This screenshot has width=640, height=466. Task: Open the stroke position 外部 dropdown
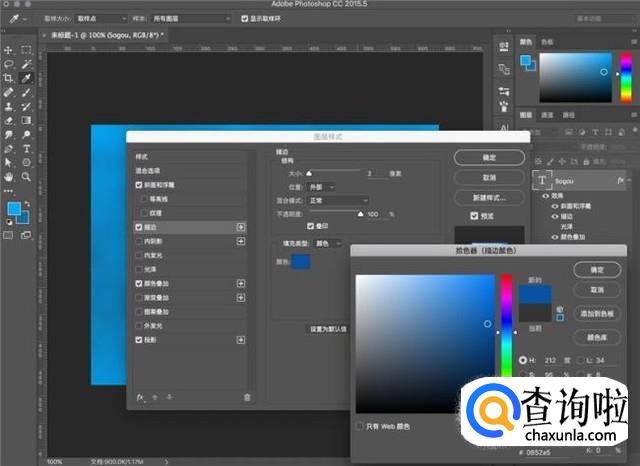[322, 187]
